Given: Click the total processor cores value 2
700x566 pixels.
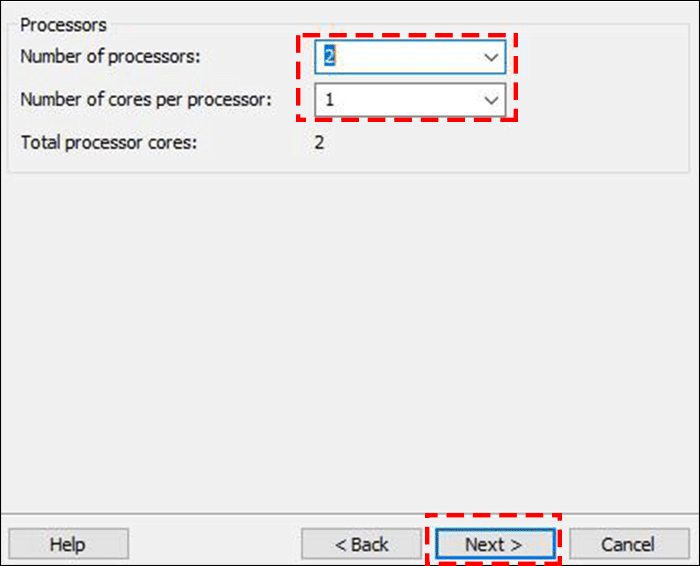Looking at the screenshot, I should pos(320,142).
